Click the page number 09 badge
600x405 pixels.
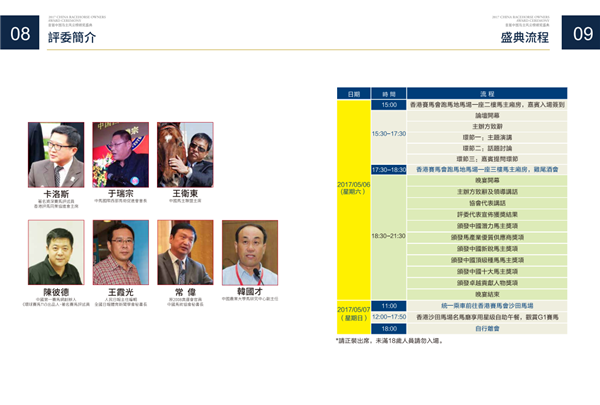click(x=580, y=34)
